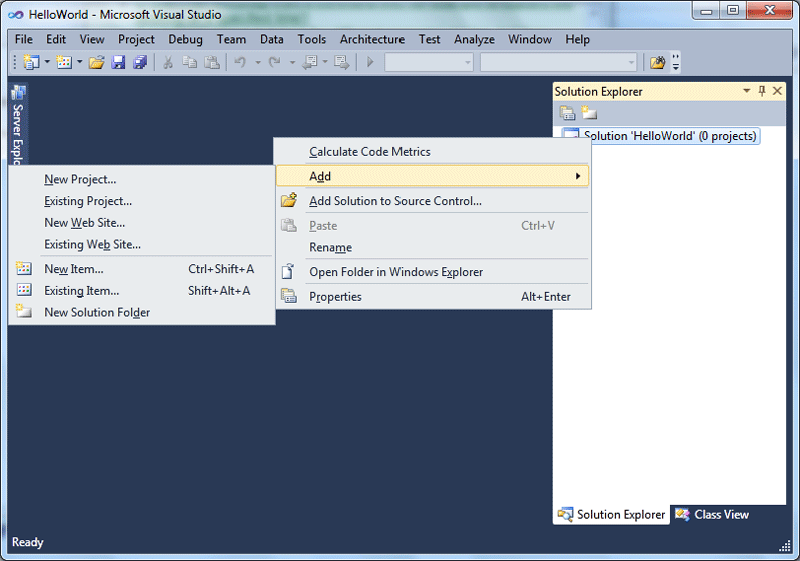Toggle the Solution Explorer auto-hide pin
The image size is (800, 561).
click(762, 91)
